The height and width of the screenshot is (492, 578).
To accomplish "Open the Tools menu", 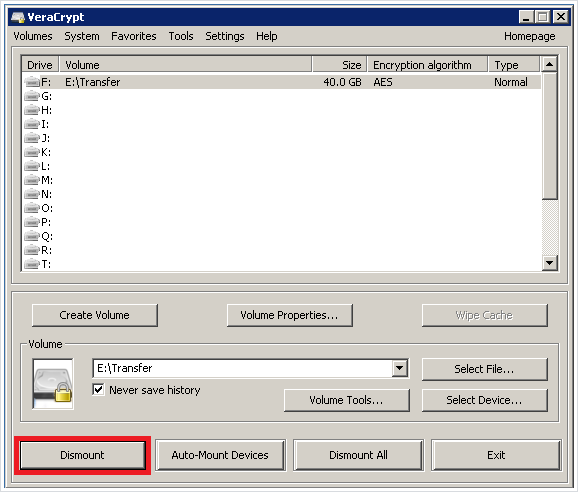I will click(181, 36).
